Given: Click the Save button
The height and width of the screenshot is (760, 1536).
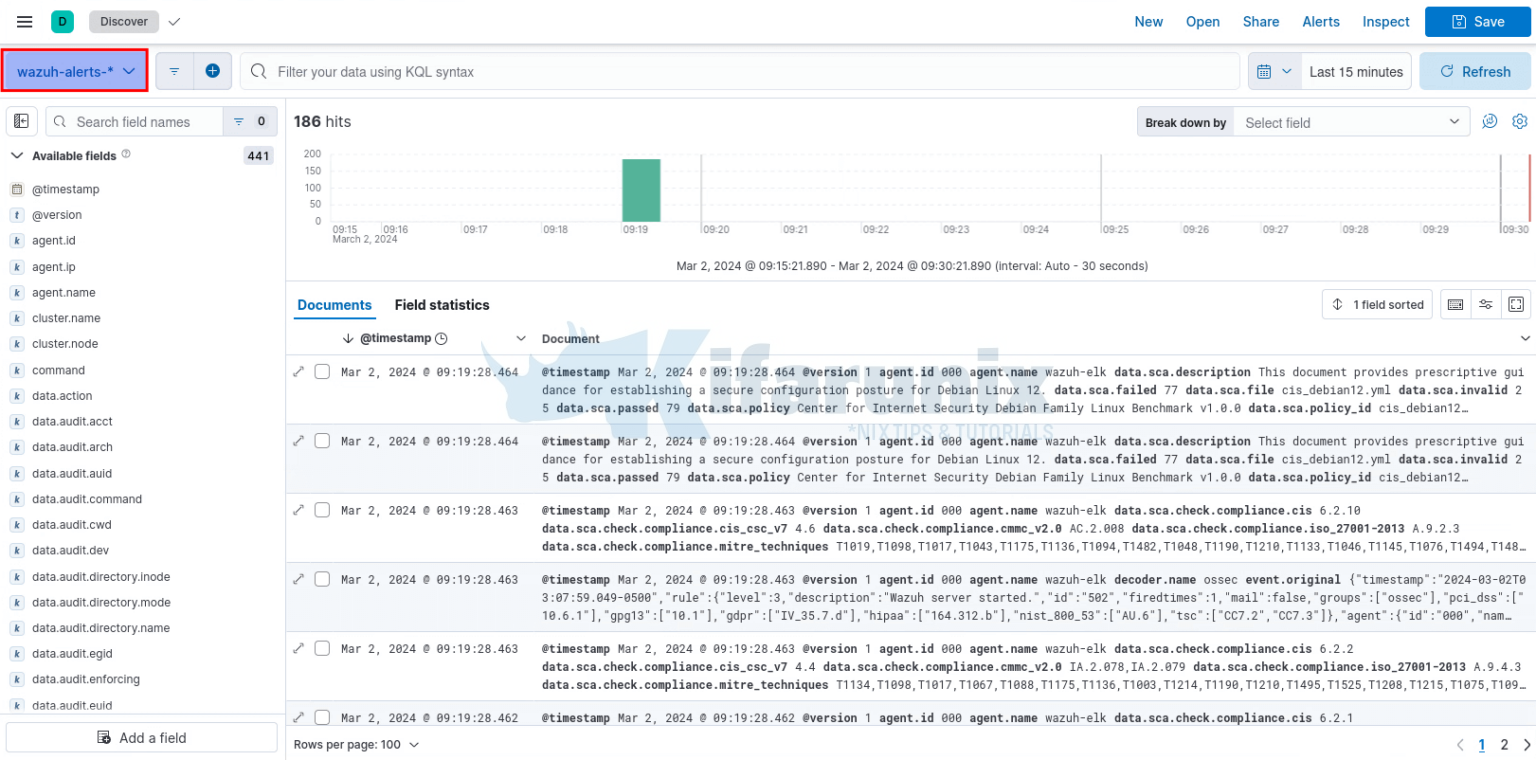Looking at the screenshot, I should pyautogui.click(x=1477, y=21).
